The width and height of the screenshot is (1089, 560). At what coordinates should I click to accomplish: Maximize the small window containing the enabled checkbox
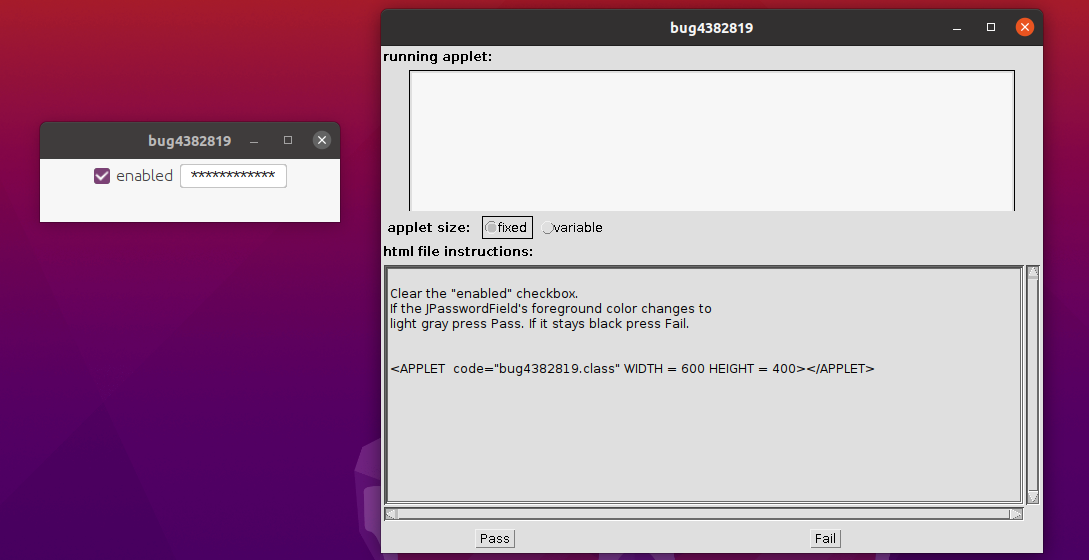(x=288, y=141)
